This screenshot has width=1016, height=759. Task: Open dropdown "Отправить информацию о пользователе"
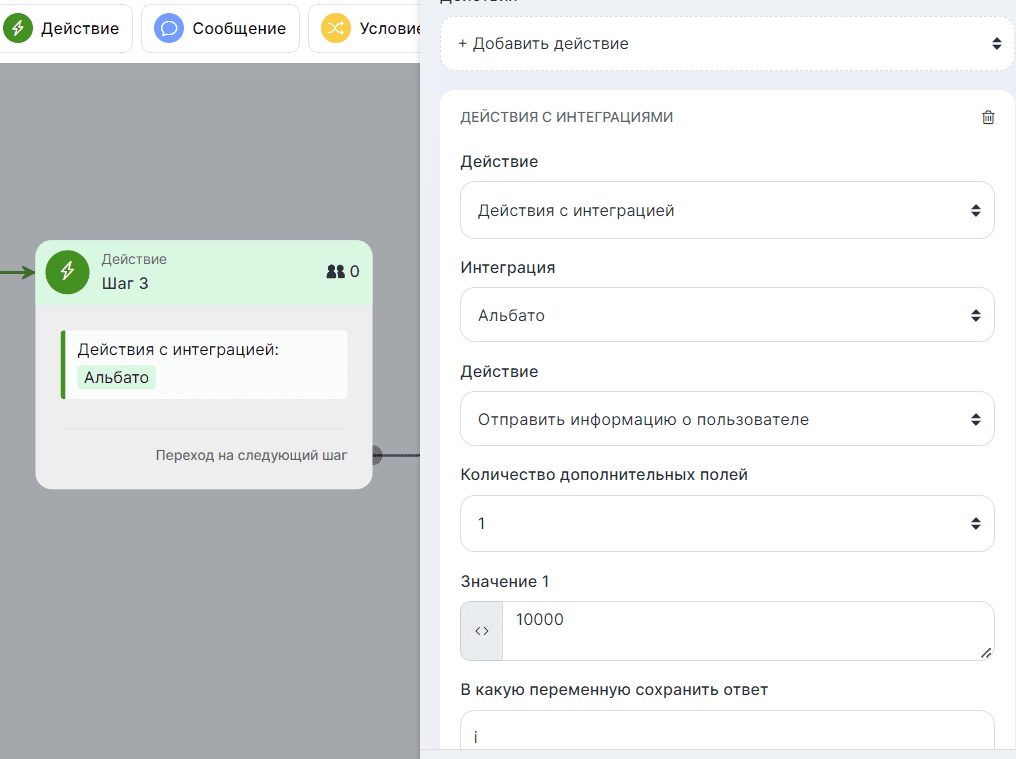coord(727,419)
